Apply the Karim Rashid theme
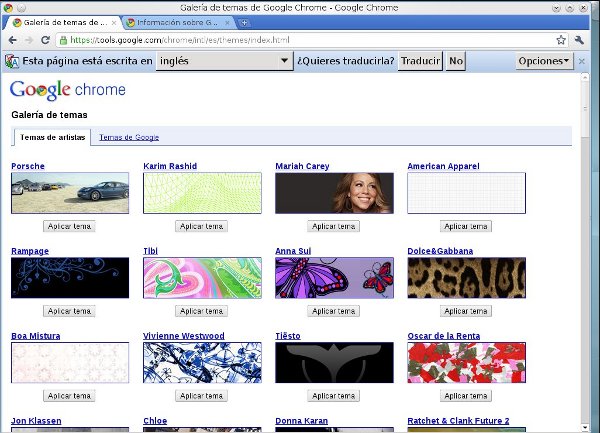 (201, 226)
